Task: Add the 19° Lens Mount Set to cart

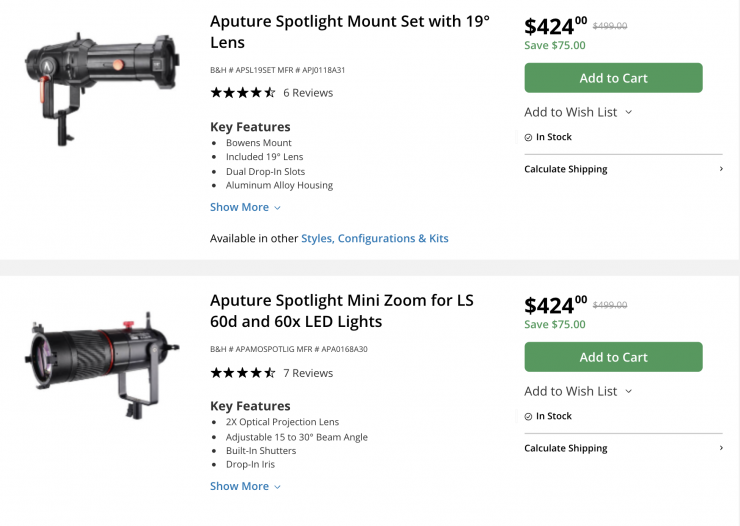Action: [x=613, y=78]
